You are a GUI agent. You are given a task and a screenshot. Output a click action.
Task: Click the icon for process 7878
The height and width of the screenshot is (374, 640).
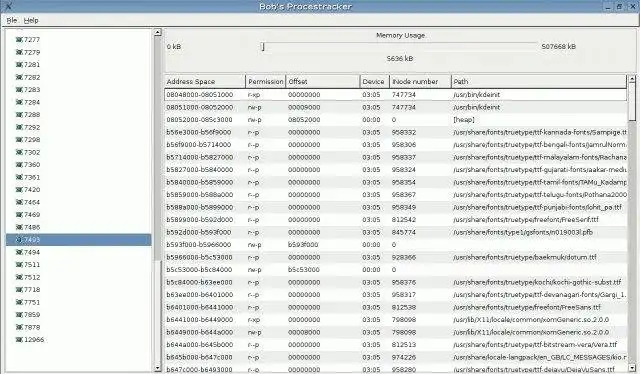[x=19, y=327]
